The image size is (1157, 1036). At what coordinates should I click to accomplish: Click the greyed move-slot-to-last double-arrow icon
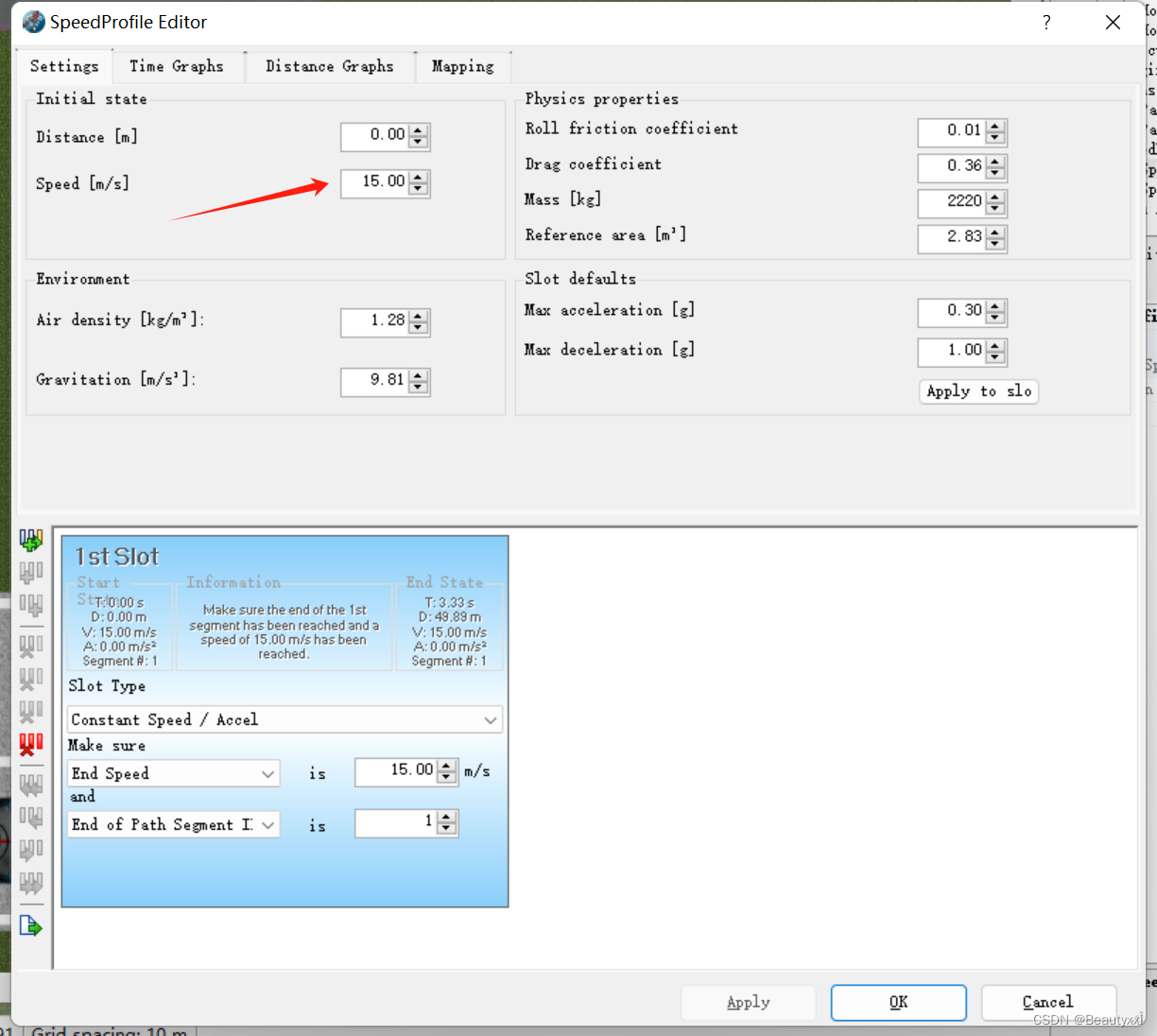[x=31, y=884]
